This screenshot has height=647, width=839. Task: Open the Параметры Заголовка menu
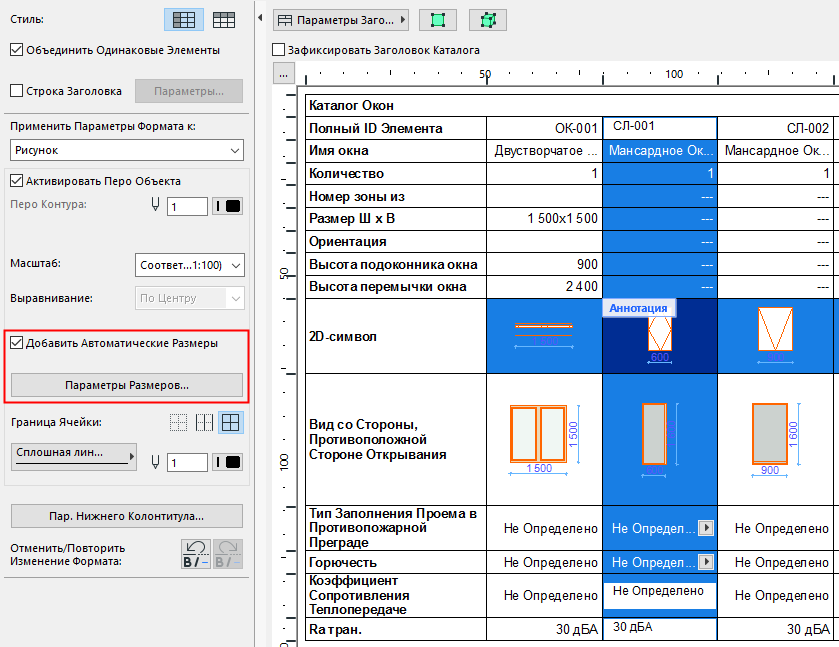pyautogui.click(x=341, y=19)
